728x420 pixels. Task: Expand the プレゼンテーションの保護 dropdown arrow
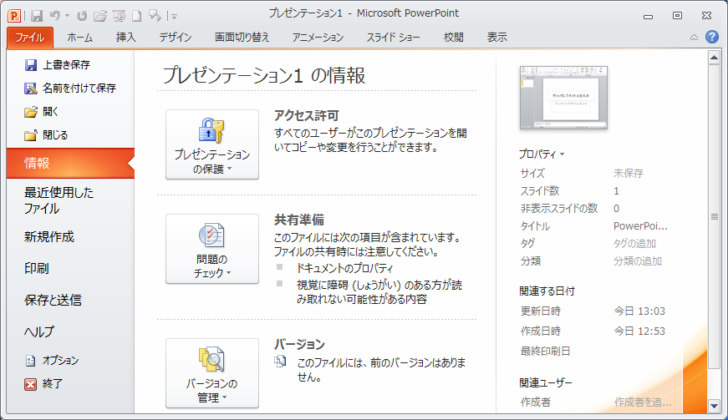pos(229,169)
